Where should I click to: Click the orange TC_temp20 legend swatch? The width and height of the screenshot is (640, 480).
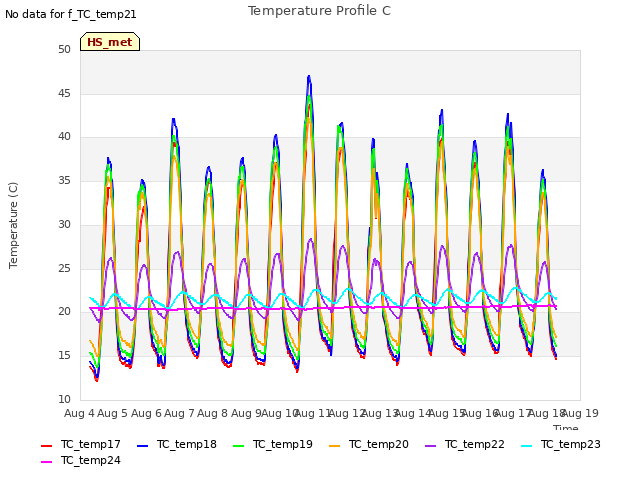334,446
